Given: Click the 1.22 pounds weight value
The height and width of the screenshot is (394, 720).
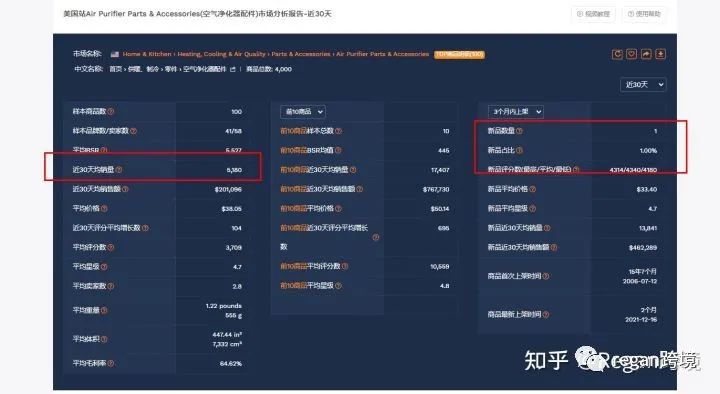Looking at the screenshot, I should tap(224, 306).
